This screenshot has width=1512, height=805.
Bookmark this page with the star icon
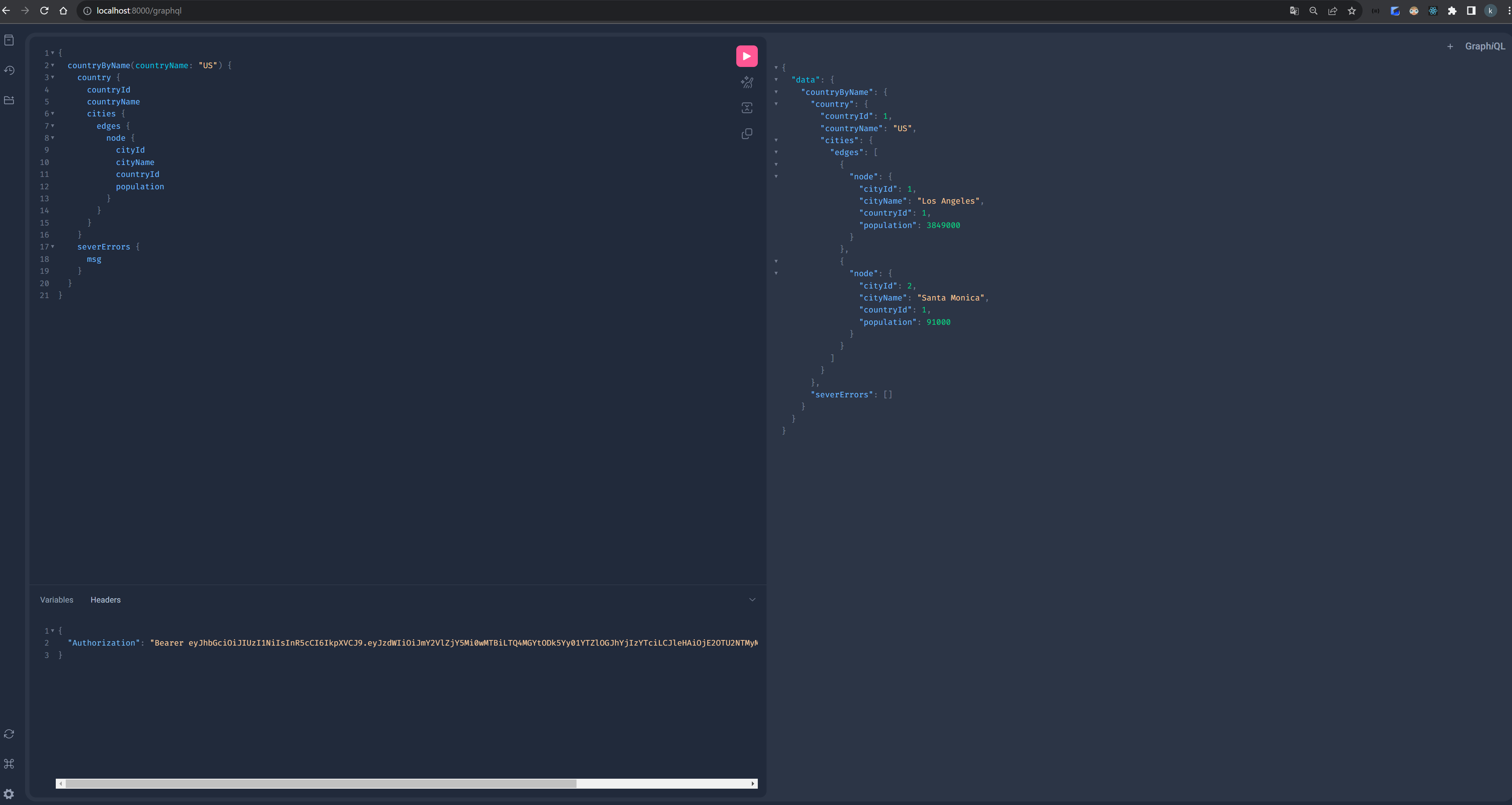[1352, 11]
